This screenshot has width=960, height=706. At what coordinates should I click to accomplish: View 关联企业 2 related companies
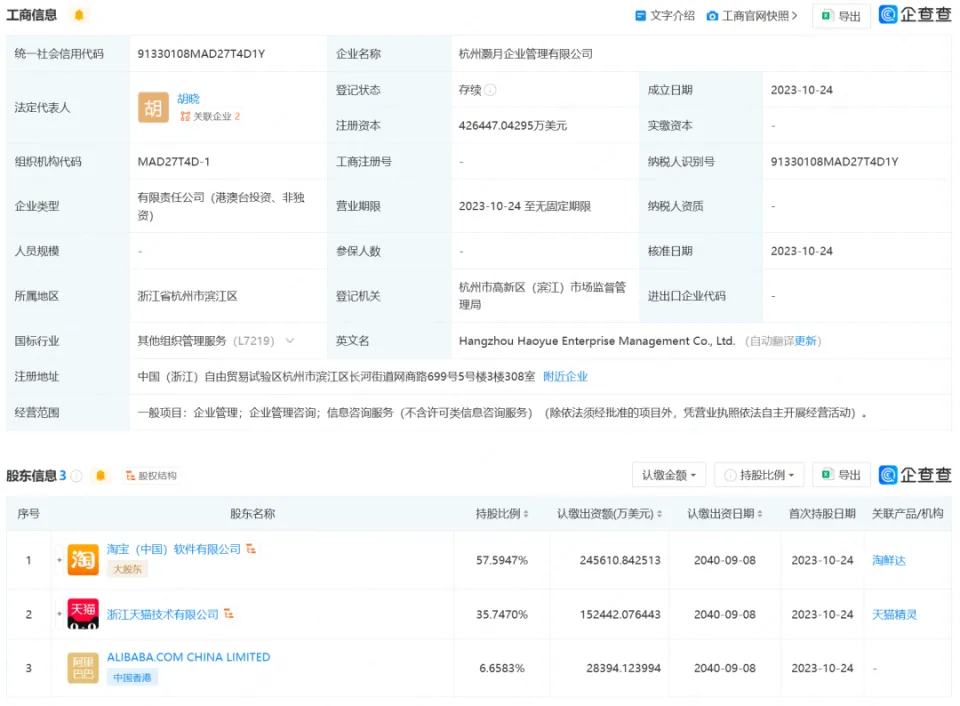click(x=210, y=116)
